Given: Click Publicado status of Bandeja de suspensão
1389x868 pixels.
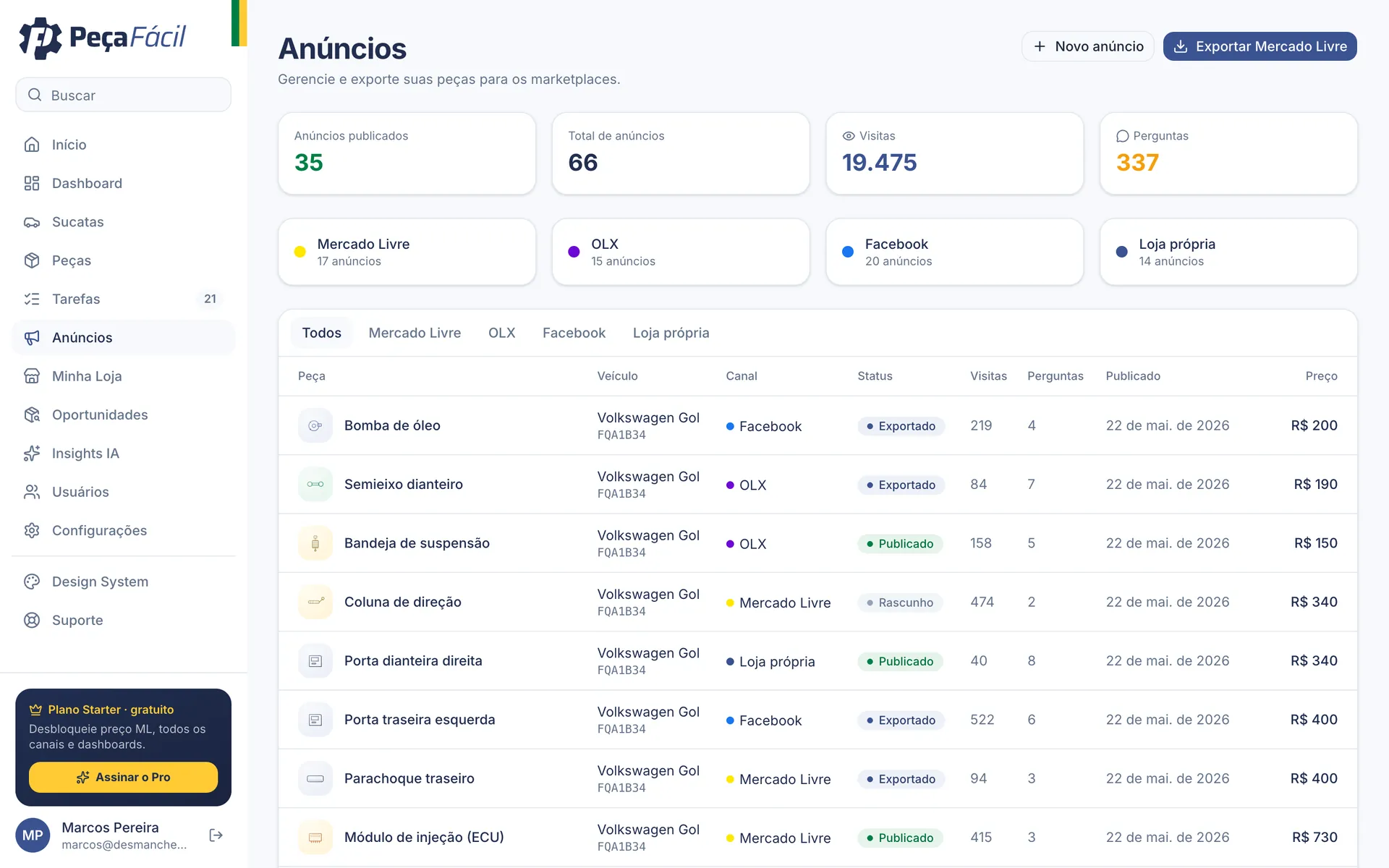Looking at the screenshot, I should pos(900,543).
